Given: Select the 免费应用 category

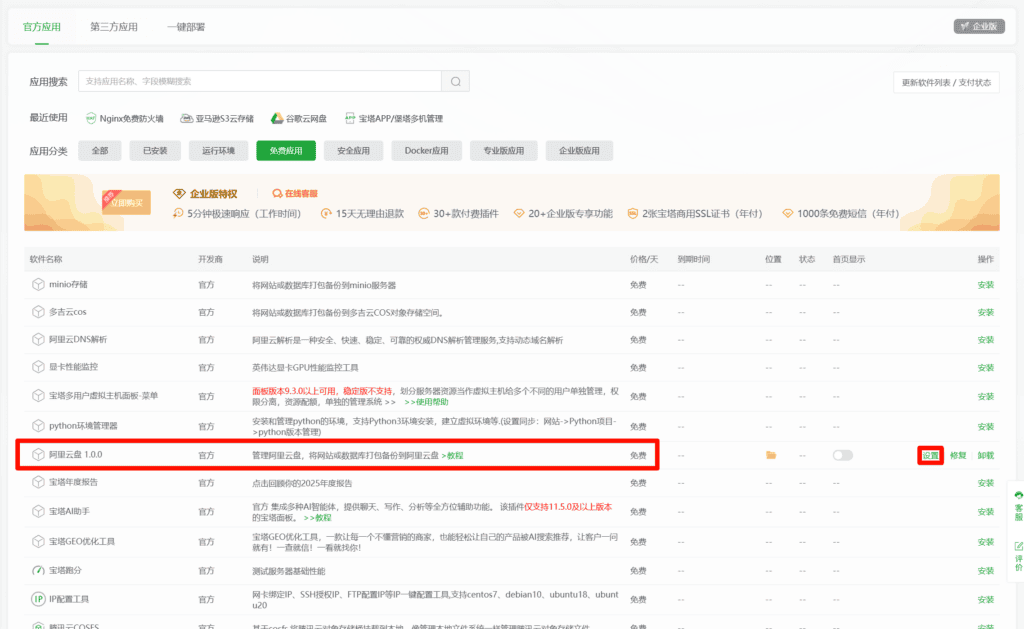Looking at the screenshot, I should pyautogui.click(x=286, y=150).
